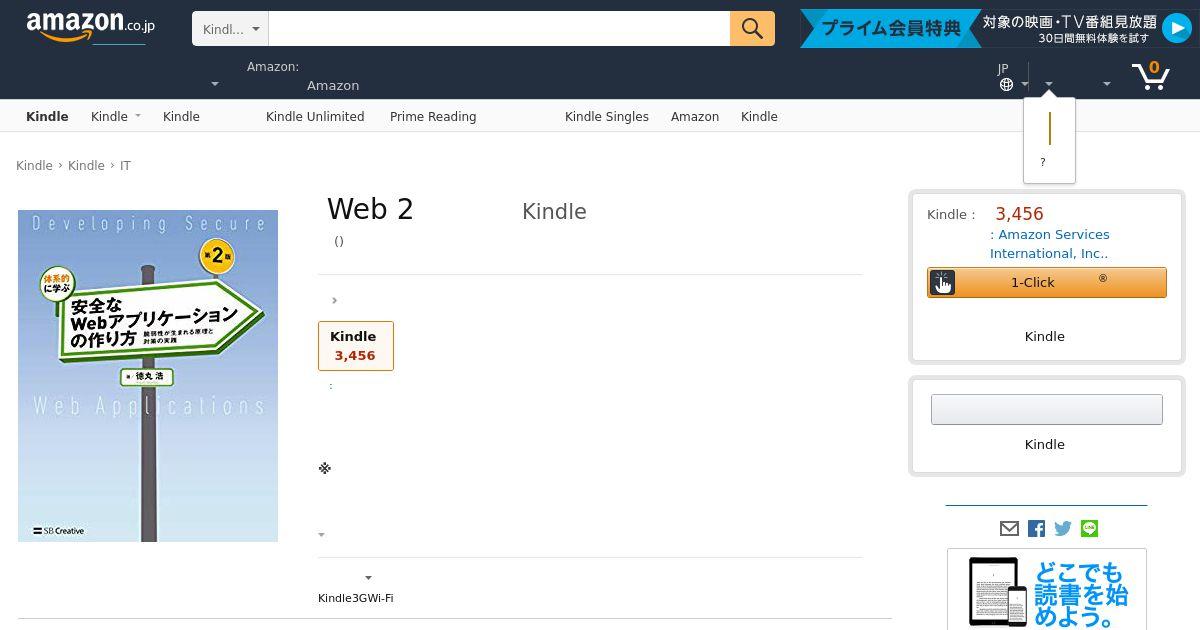Screen dimensions: 1200x630
Task: Share the book on Twitter
Action: tap(1063, 528)
